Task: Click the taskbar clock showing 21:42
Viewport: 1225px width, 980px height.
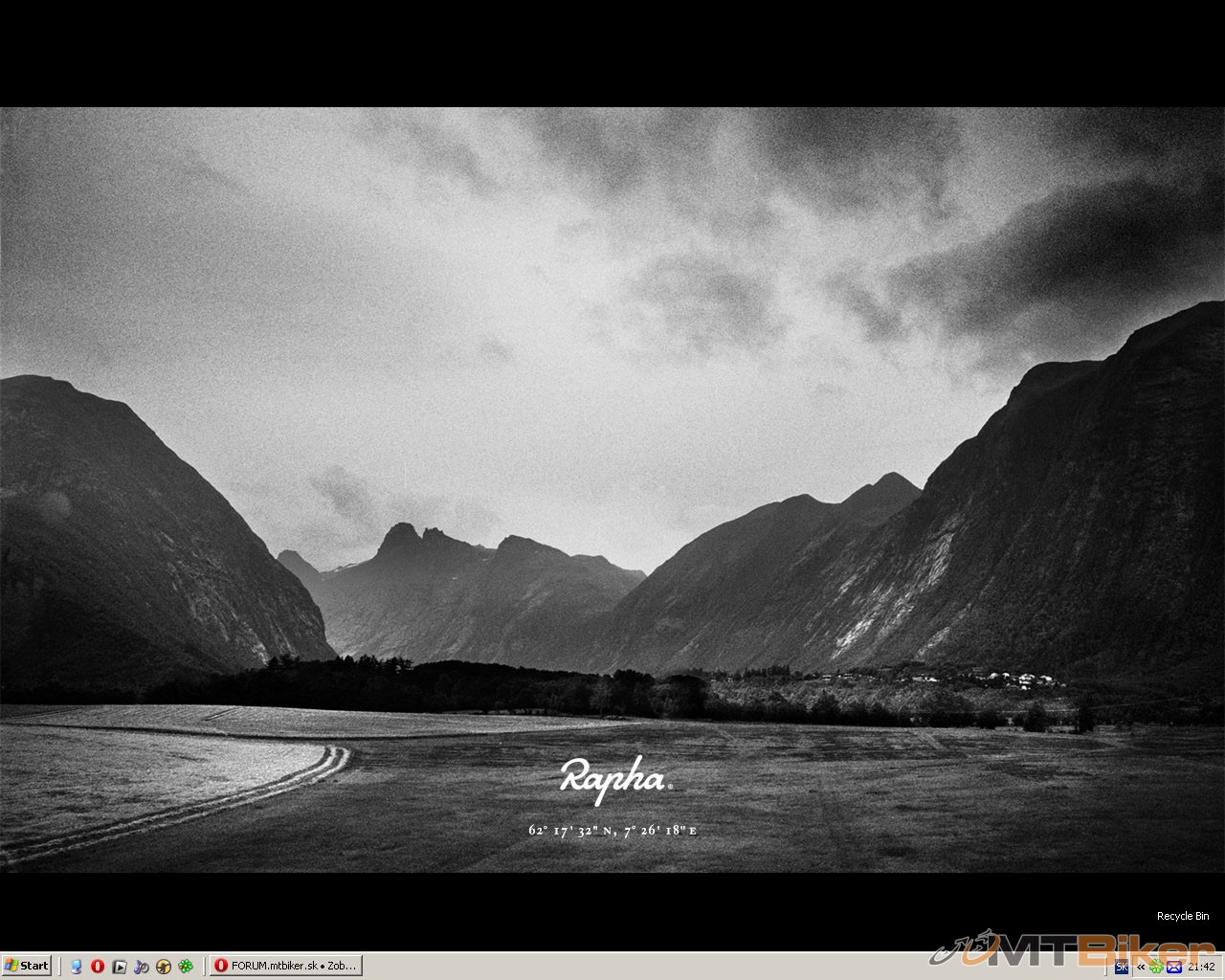Action: [x=1201, y=967]
